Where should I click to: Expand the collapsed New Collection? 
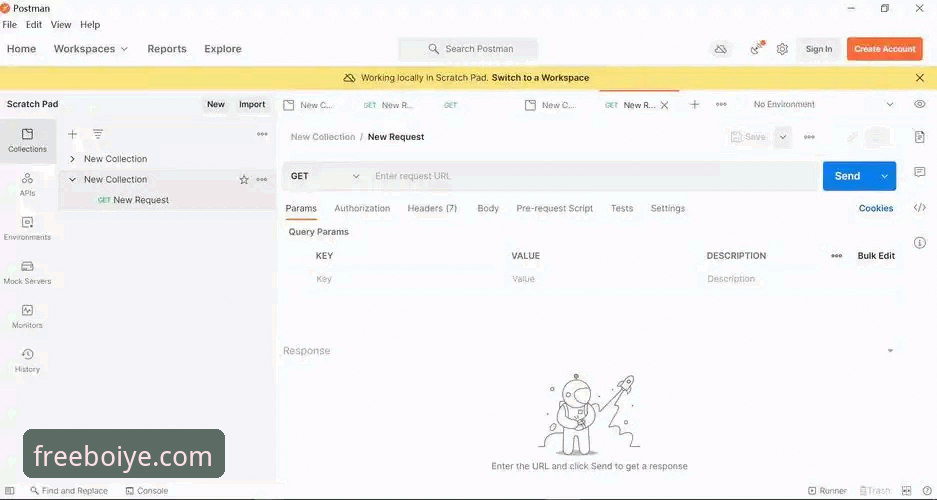tap(72, 159)
